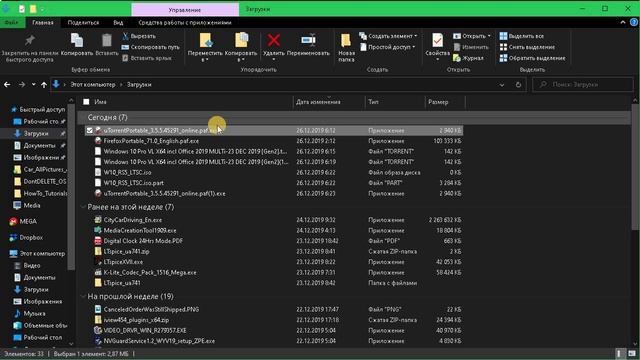640x360 pixels.
Task: Click the Управление contextual tab
Action: click(x=185, y=9)
